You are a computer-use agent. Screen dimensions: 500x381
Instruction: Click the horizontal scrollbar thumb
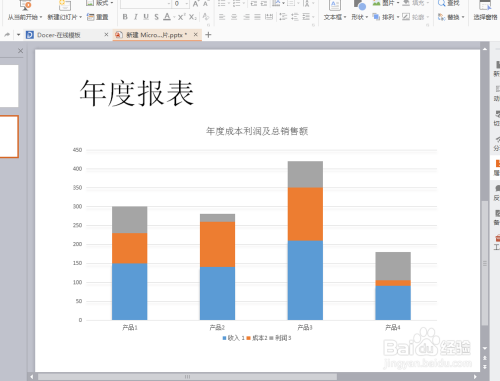(x=187, y=377)
